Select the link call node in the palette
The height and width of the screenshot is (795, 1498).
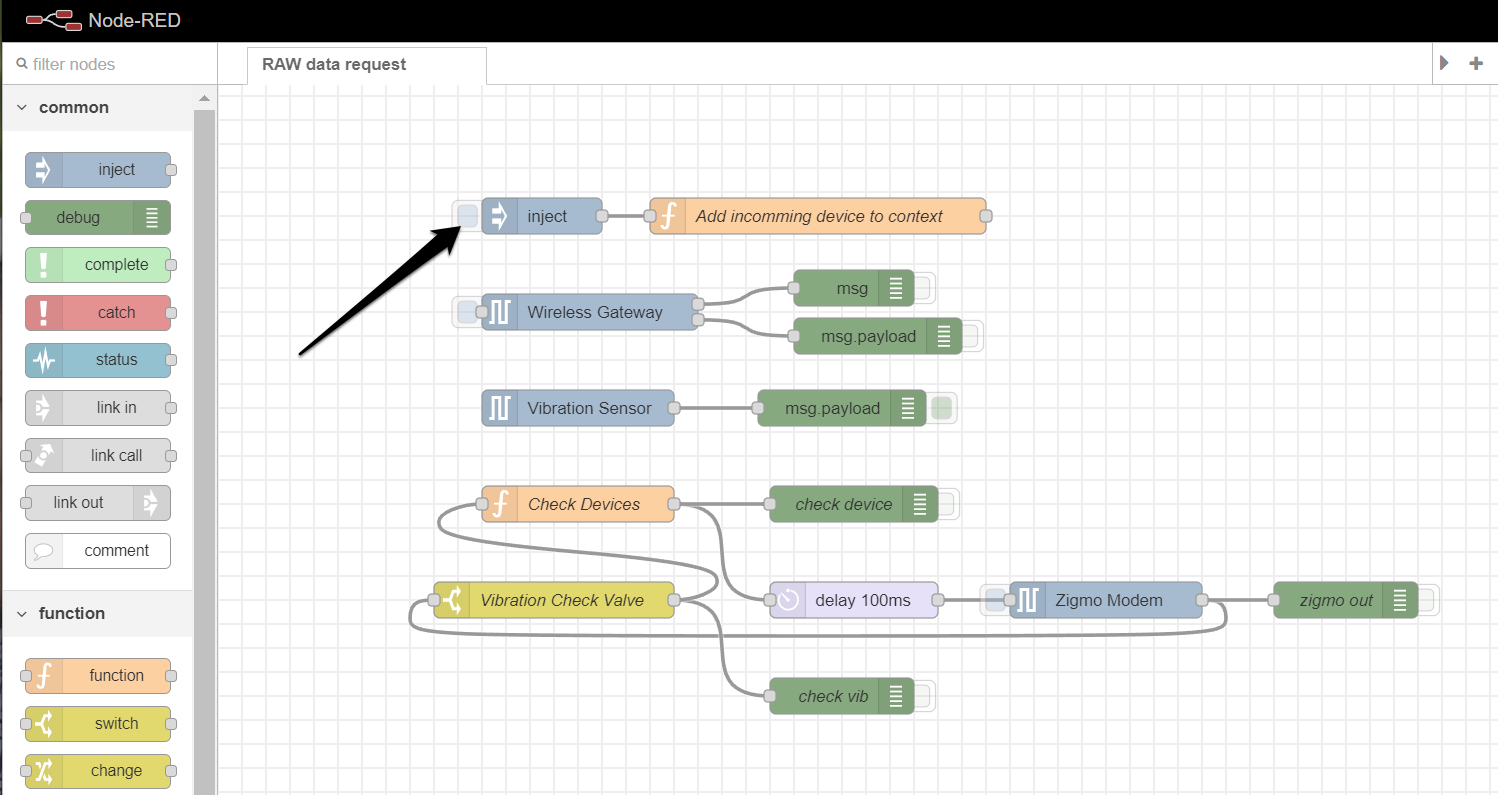98,455
